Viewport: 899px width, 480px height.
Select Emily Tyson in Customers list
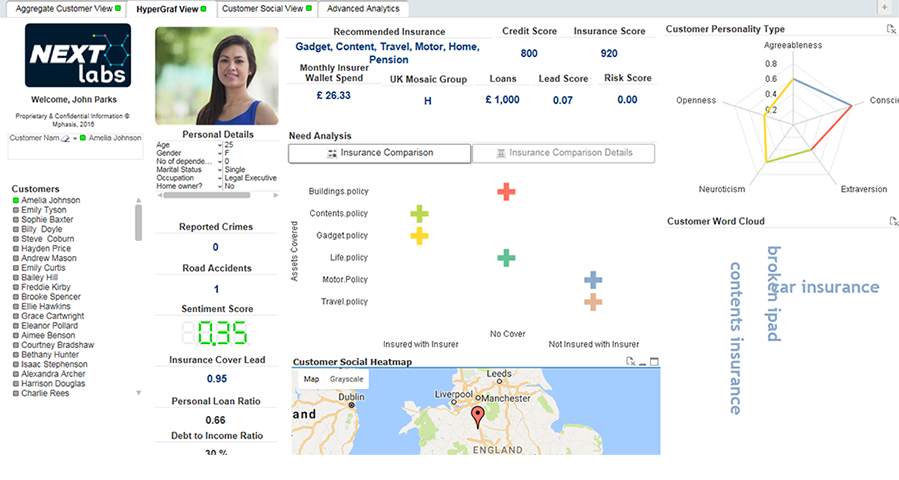pos(44,210)
